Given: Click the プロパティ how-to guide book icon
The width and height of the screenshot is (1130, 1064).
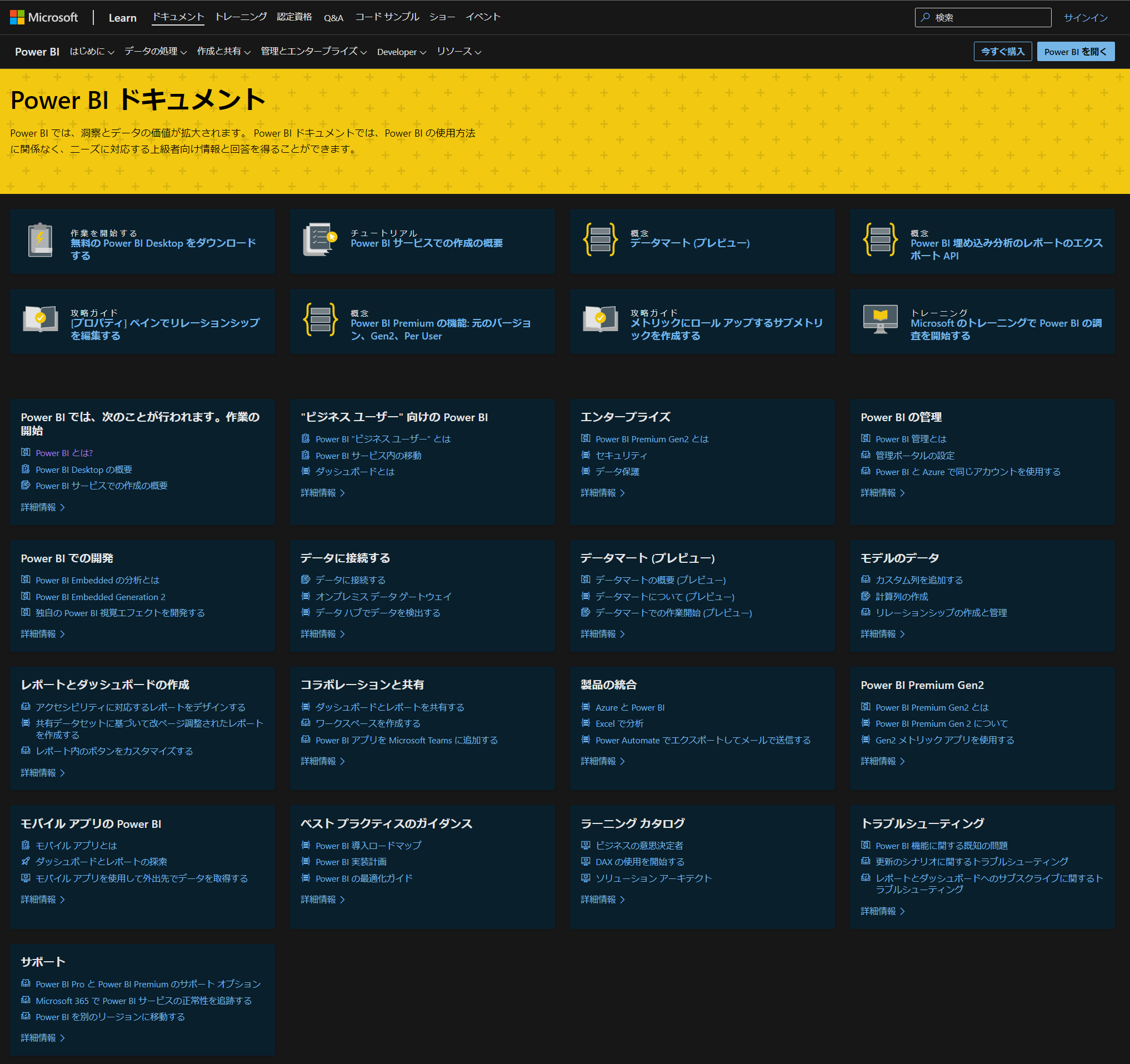Looking at the screenshot, I should click(41, 319).
